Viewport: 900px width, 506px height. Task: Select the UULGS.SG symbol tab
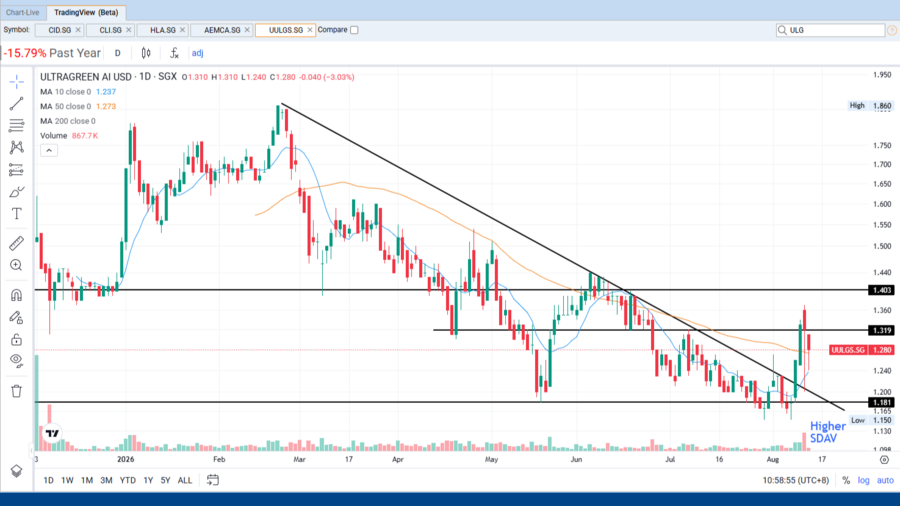coord(285,30)
